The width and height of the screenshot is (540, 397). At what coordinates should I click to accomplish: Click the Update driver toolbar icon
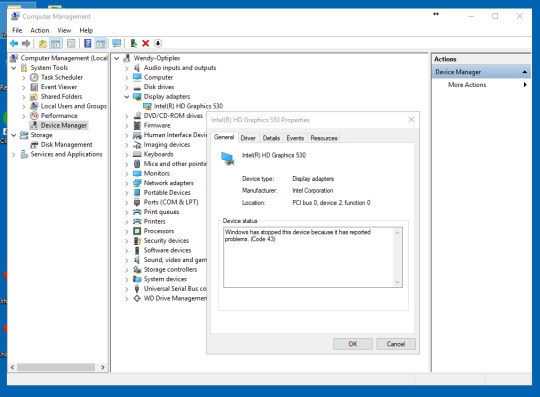(x=134, y=43)
